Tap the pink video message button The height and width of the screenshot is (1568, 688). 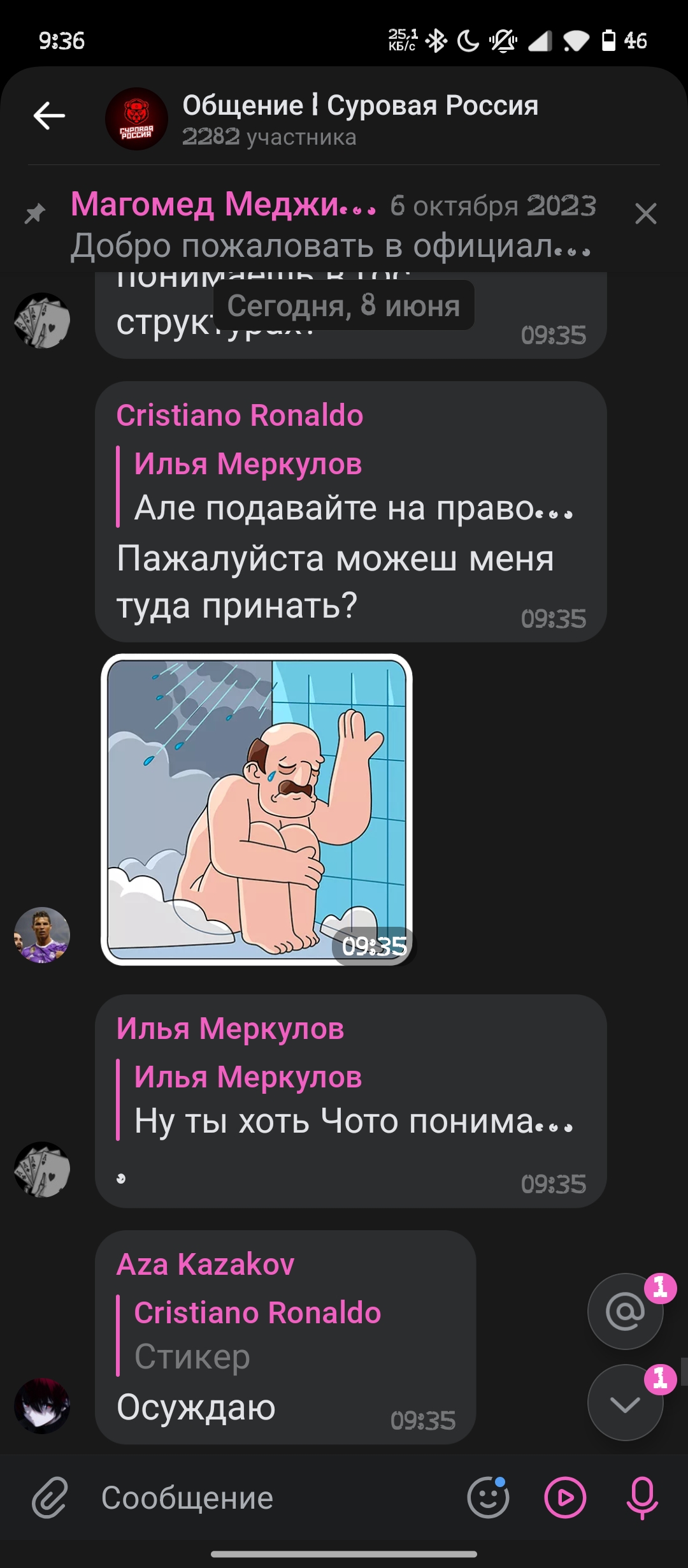point(565,1497)
